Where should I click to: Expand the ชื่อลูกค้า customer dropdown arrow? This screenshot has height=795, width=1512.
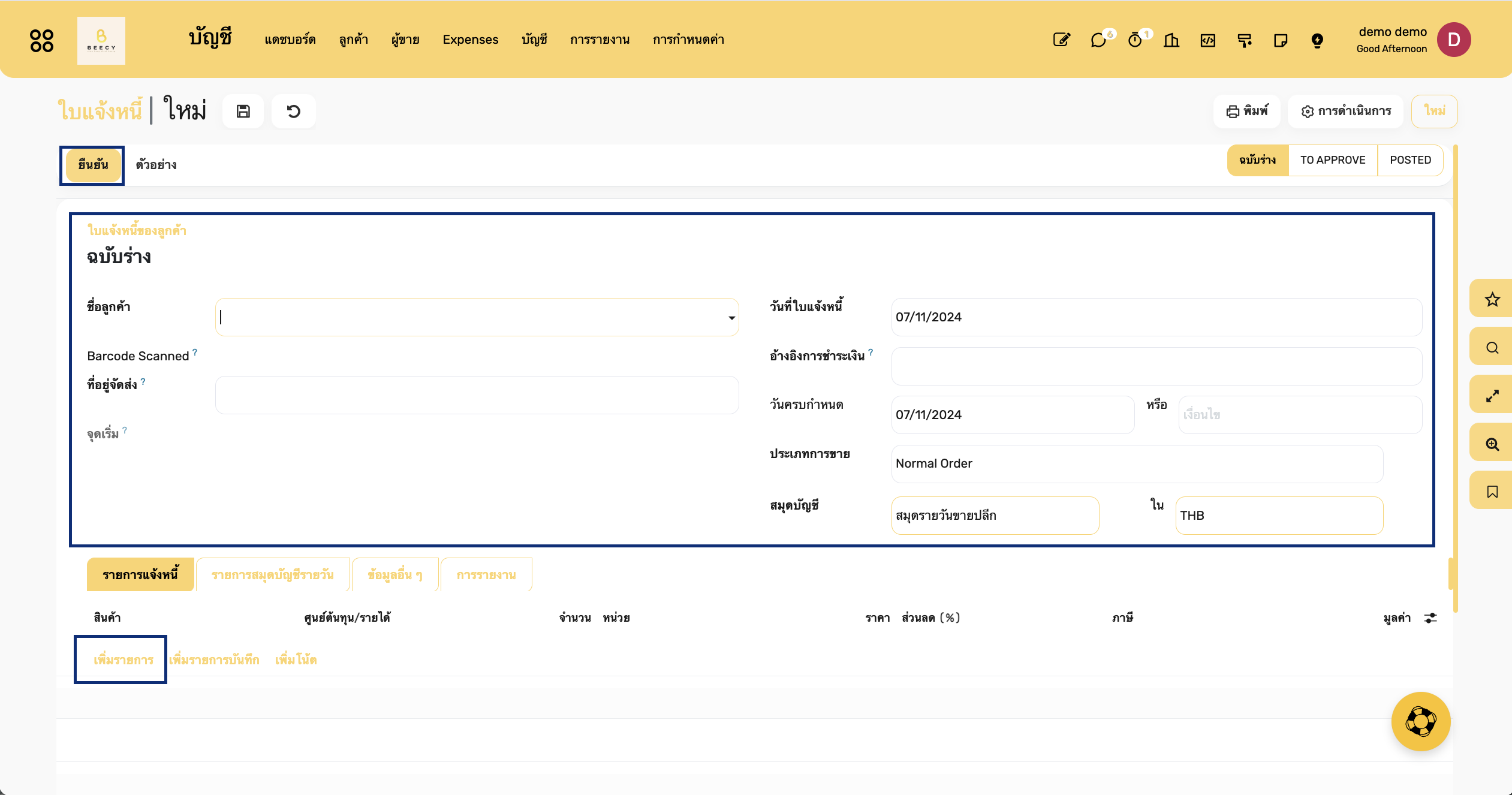coord(731,318)
